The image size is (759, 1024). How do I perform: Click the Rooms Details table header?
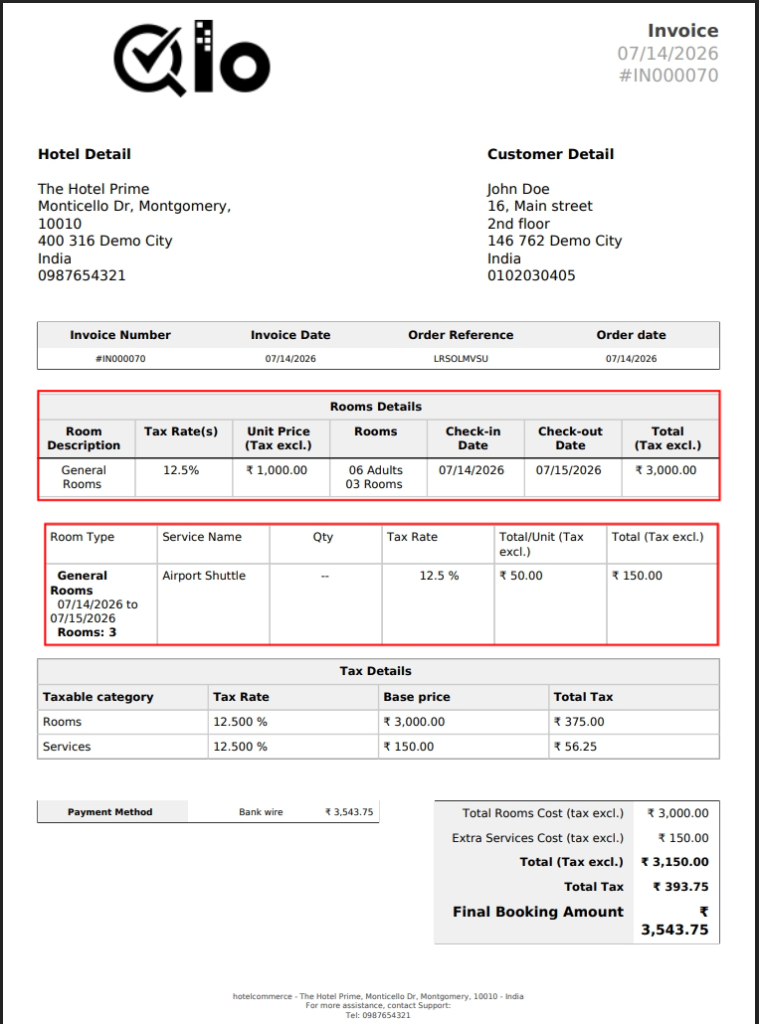pos(376,406)
